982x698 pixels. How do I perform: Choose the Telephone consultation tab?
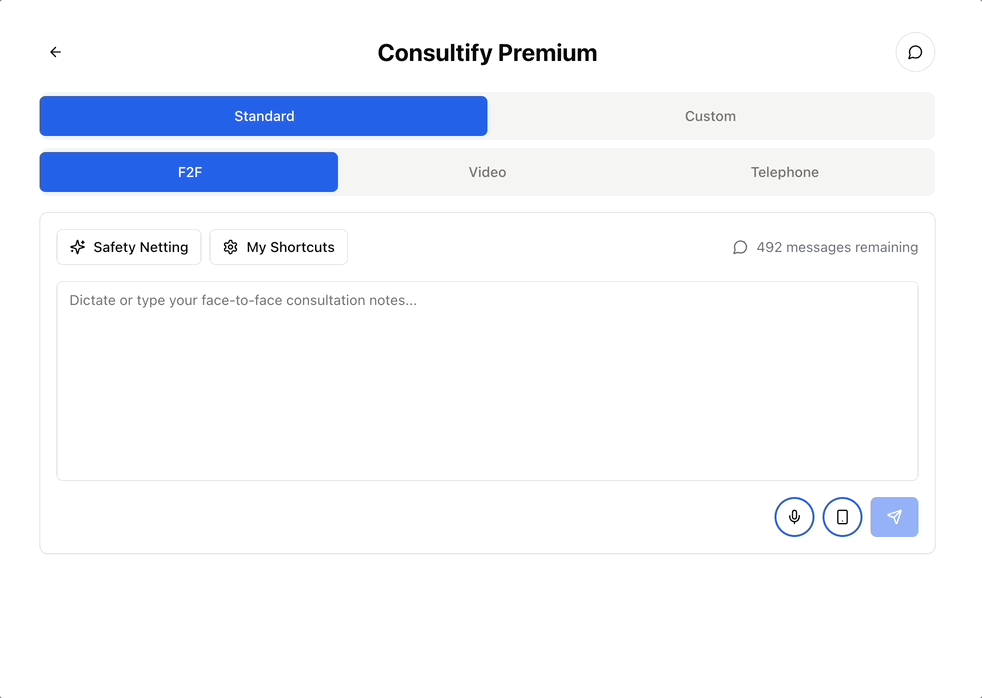tap(784, 172)
